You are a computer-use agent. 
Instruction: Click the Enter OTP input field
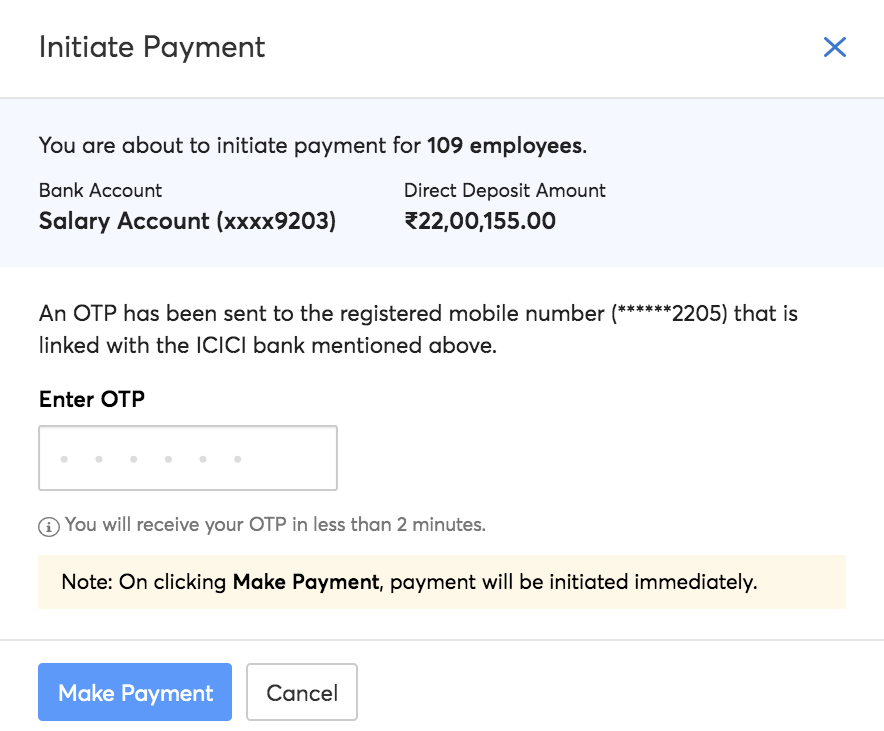pos(188,458)
